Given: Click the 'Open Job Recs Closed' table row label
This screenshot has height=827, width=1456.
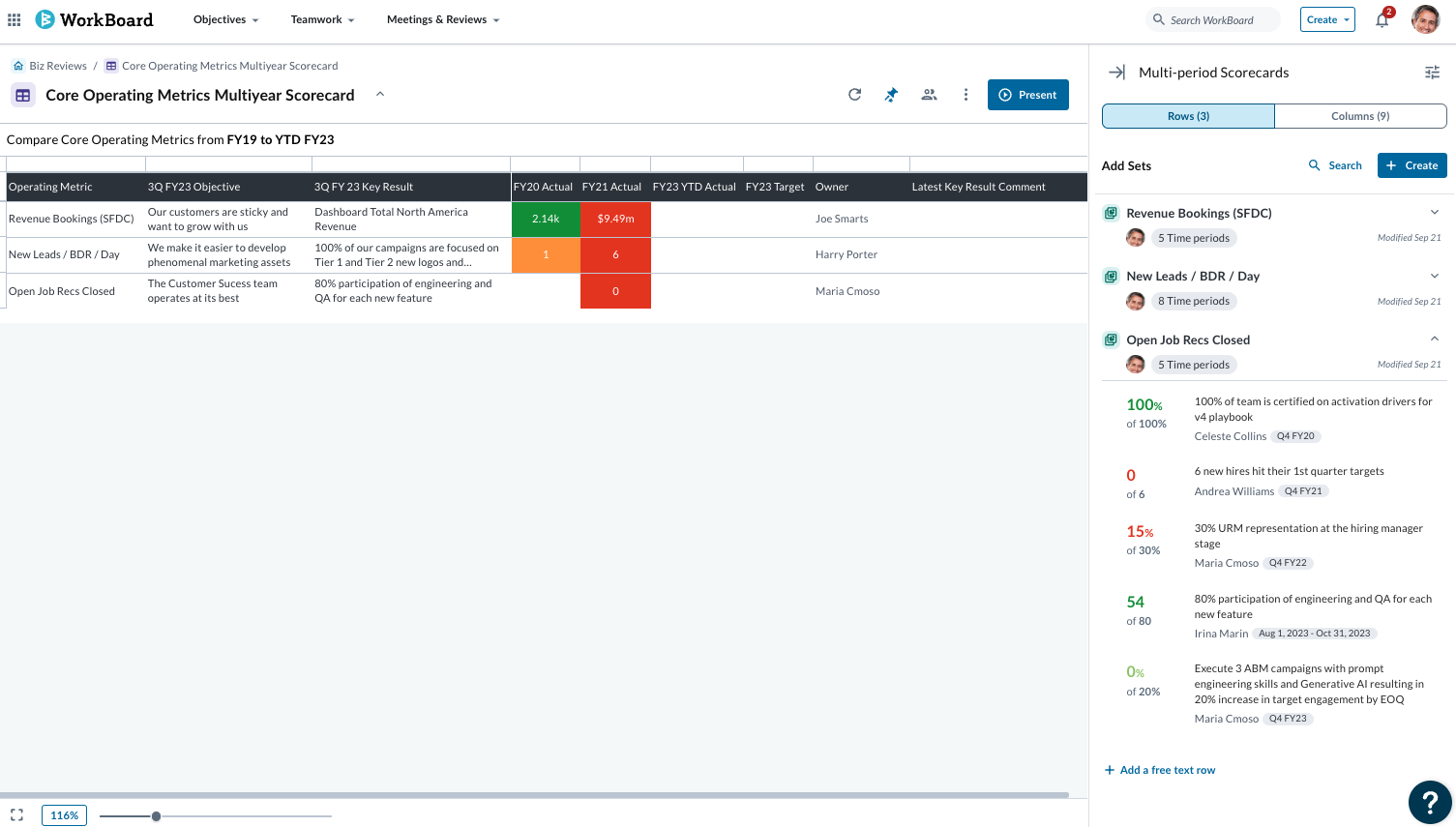Looking at the screenshot, I should coord(62,291).
